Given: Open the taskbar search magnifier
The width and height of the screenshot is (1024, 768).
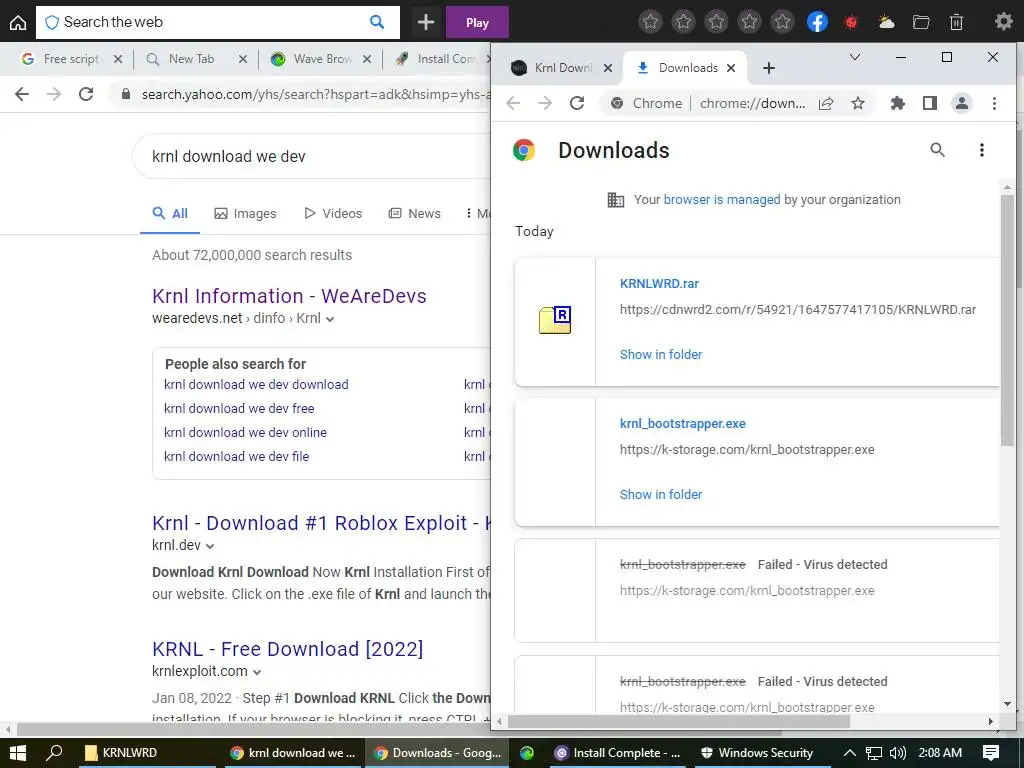Looking at the screenshot, I should (x=54, y=752).
